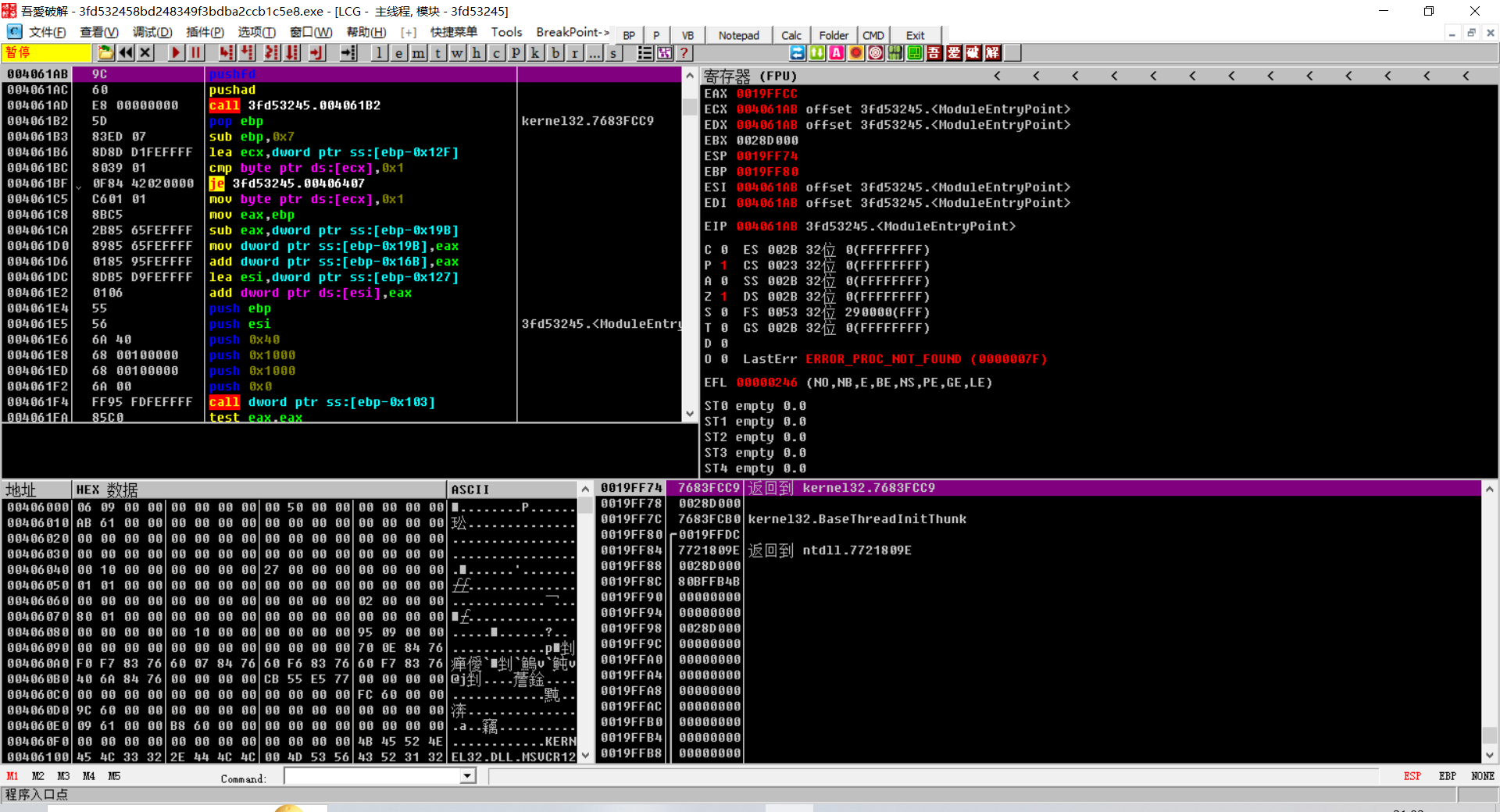Open Threads window with 't' button
Viewport: 1500px width, 812px height.
tap(437, 52)
